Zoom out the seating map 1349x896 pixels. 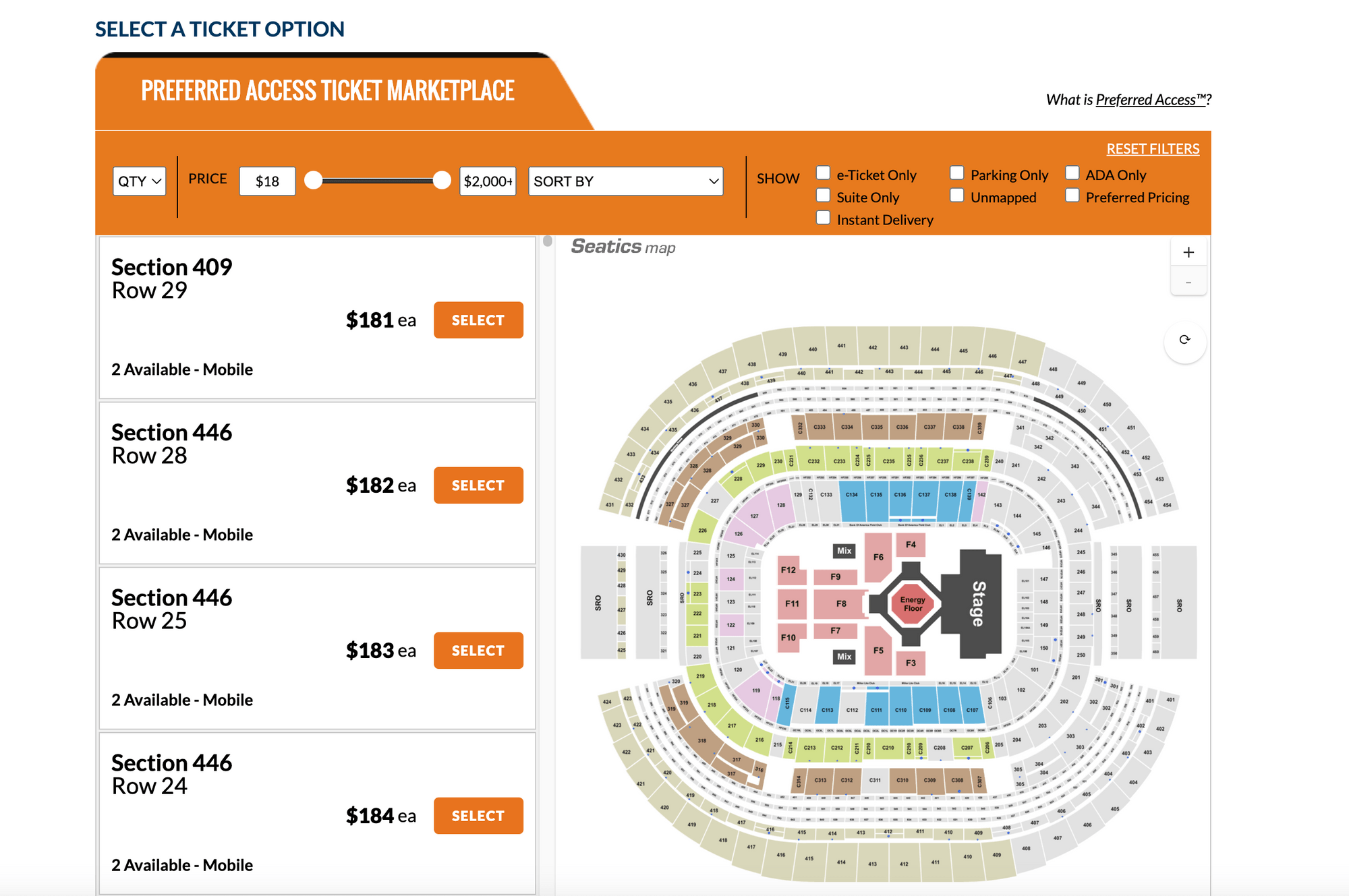[1188, 282]
